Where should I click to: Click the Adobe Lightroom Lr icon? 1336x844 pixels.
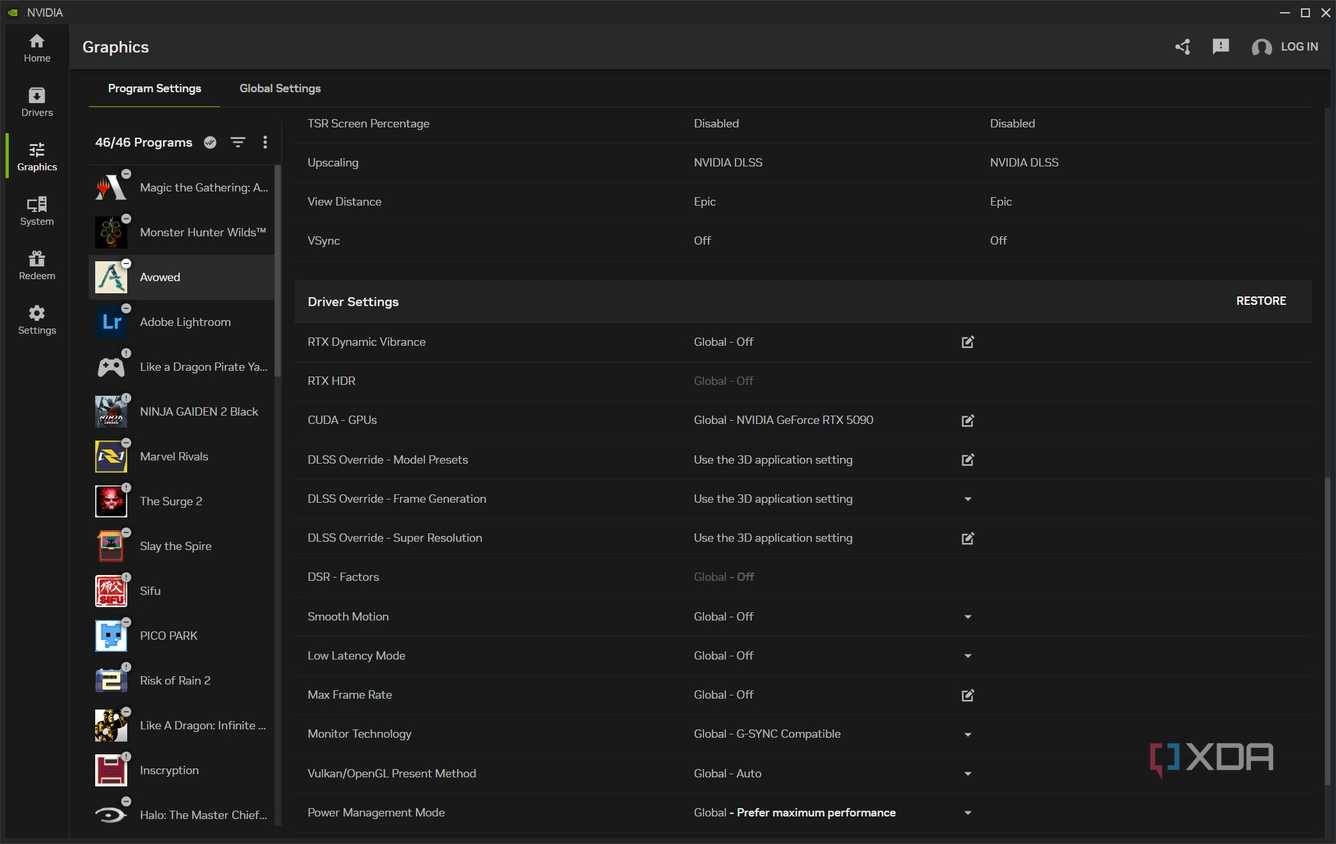111,322
